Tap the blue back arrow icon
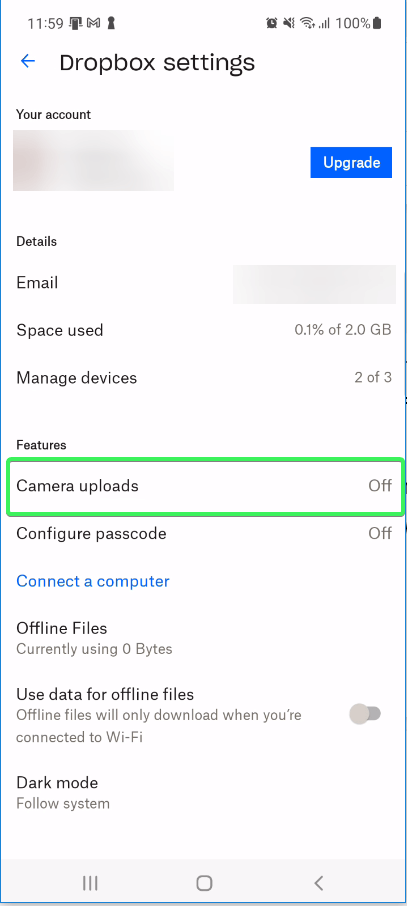The image size is (407, 906). [28, 61]
